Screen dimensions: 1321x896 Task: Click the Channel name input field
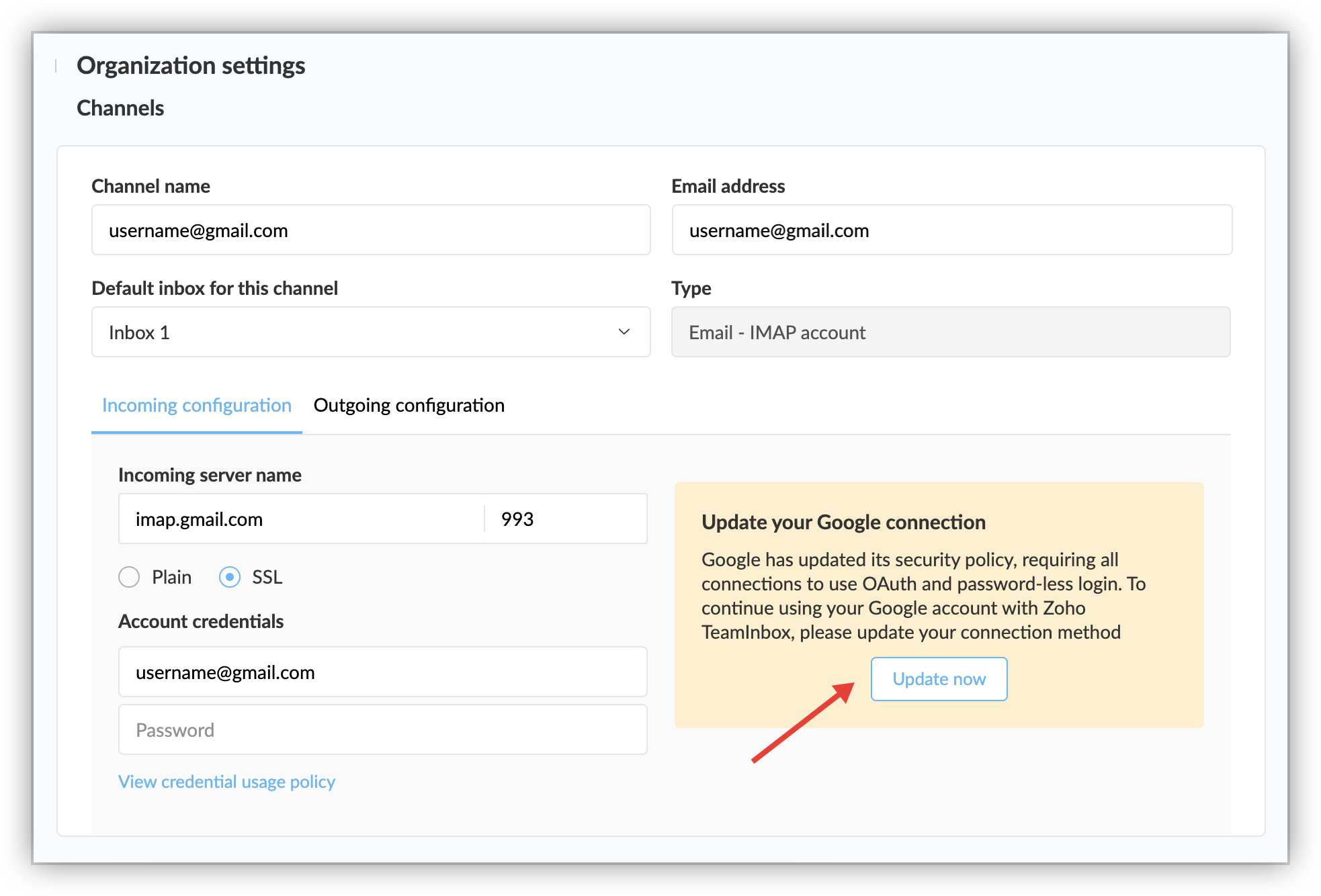point(370,230)
